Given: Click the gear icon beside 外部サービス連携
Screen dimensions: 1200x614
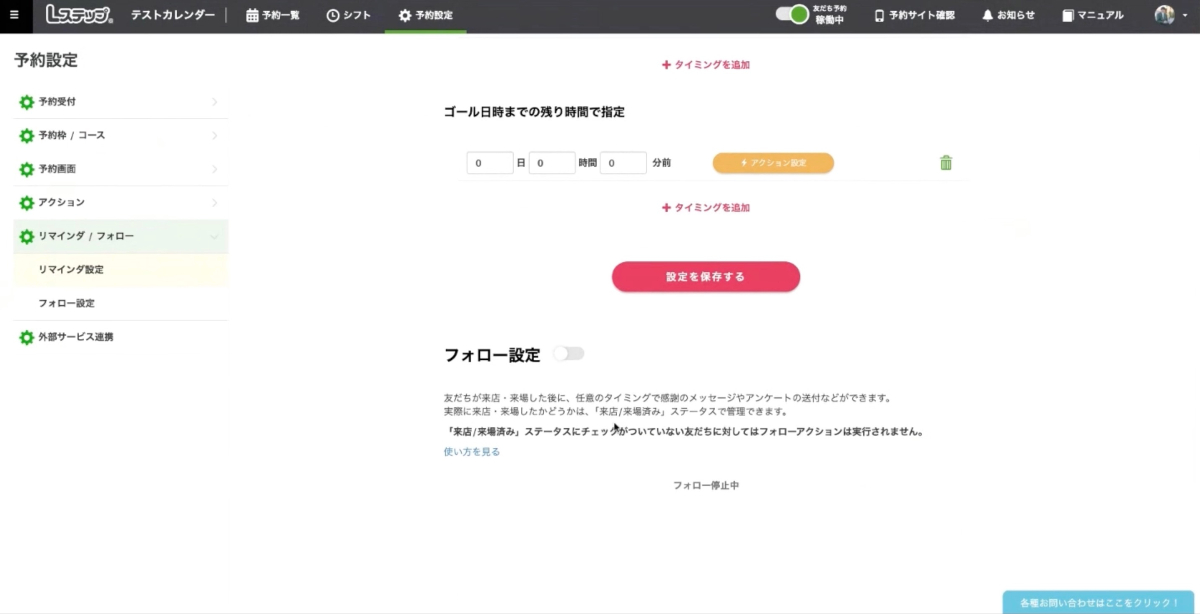Looking at the screenshot, I should click(x=27, y=338).
